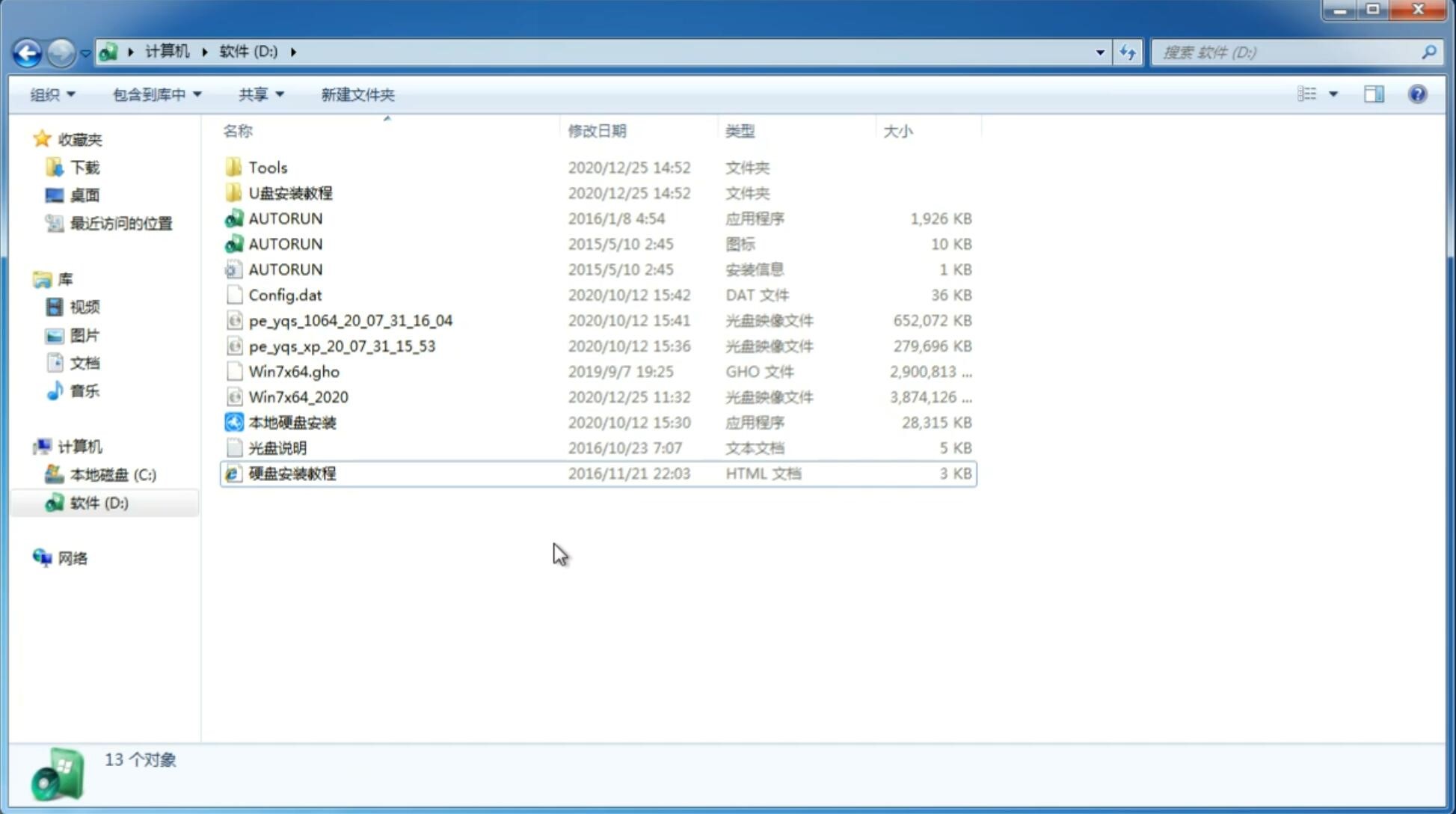Click the 包含到库中 dropdown menu
1456x814 pixels.
[x=155, y=94]
